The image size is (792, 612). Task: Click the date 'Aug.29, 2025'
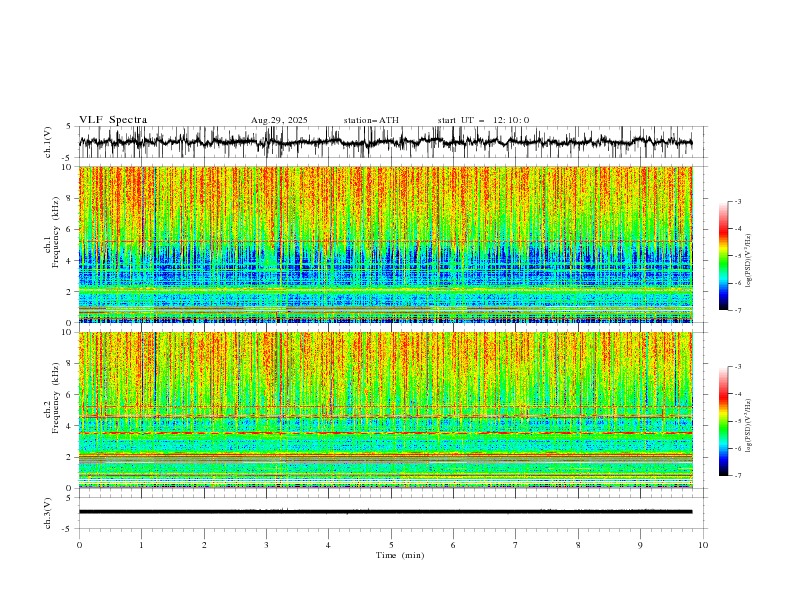coord(279,120)
